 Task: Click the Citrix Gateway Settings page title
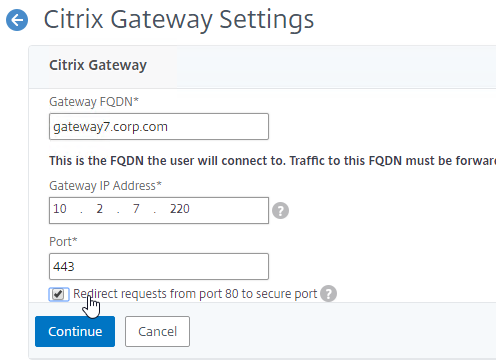point(179,20)
